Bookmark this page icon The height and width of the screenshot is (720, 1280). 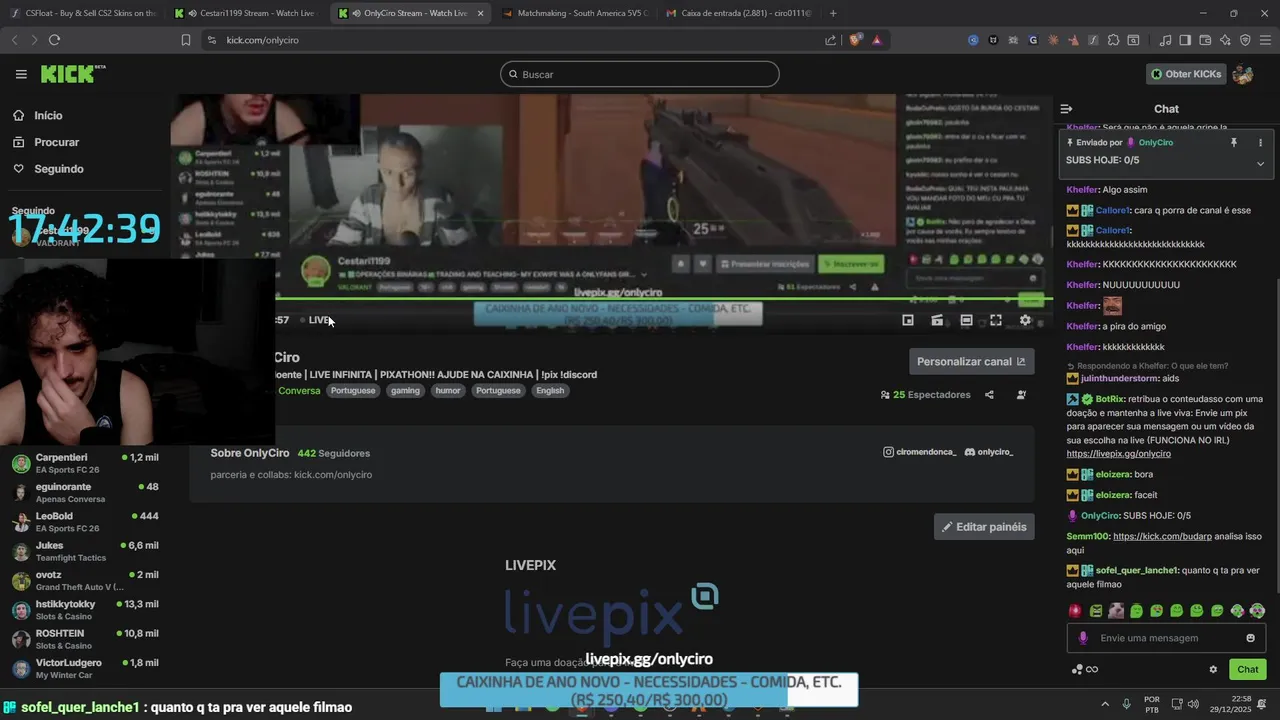(x=185, y=40)
